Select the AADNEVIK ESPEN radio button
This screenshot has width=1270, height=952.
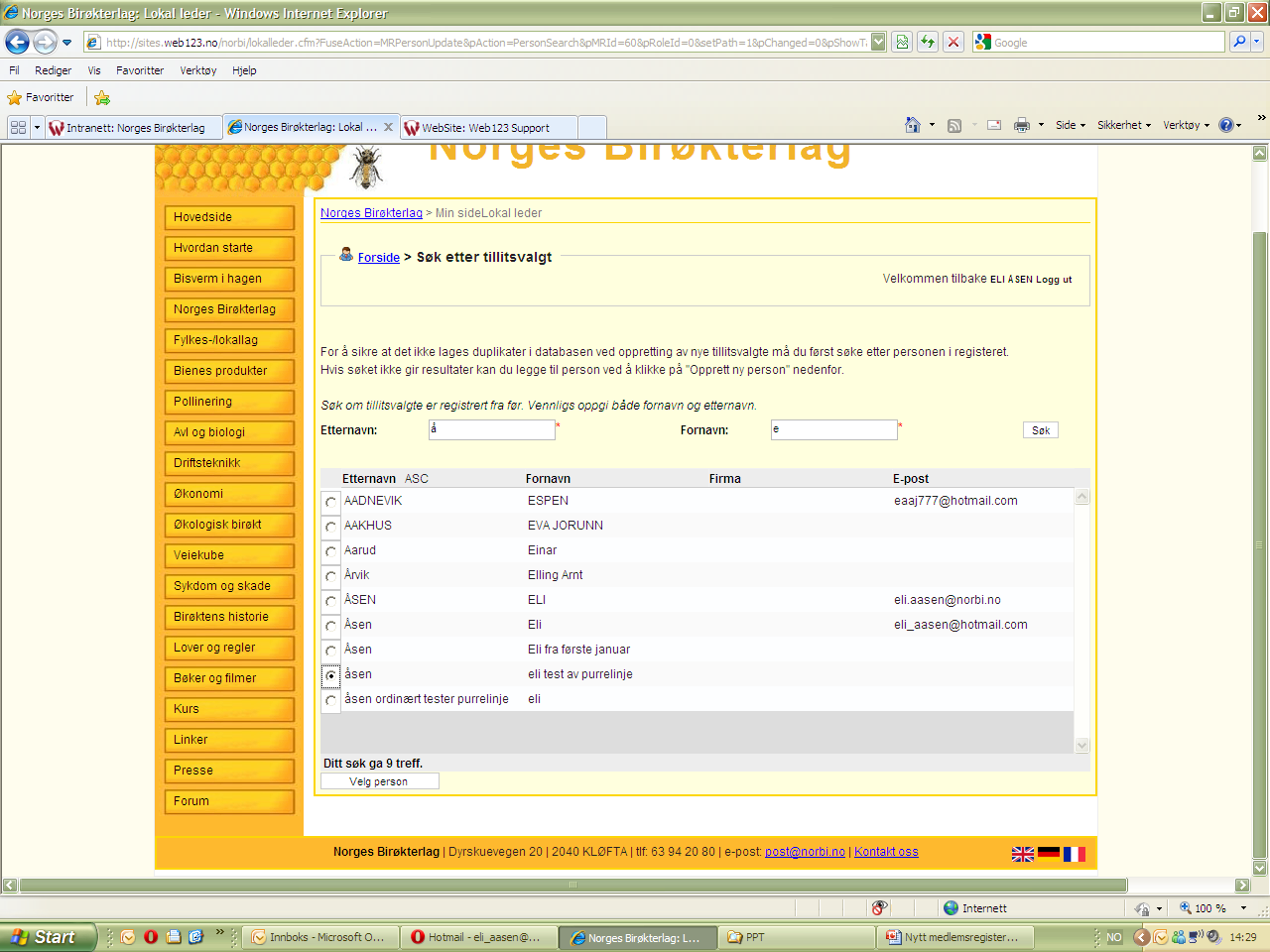[331, 502]
